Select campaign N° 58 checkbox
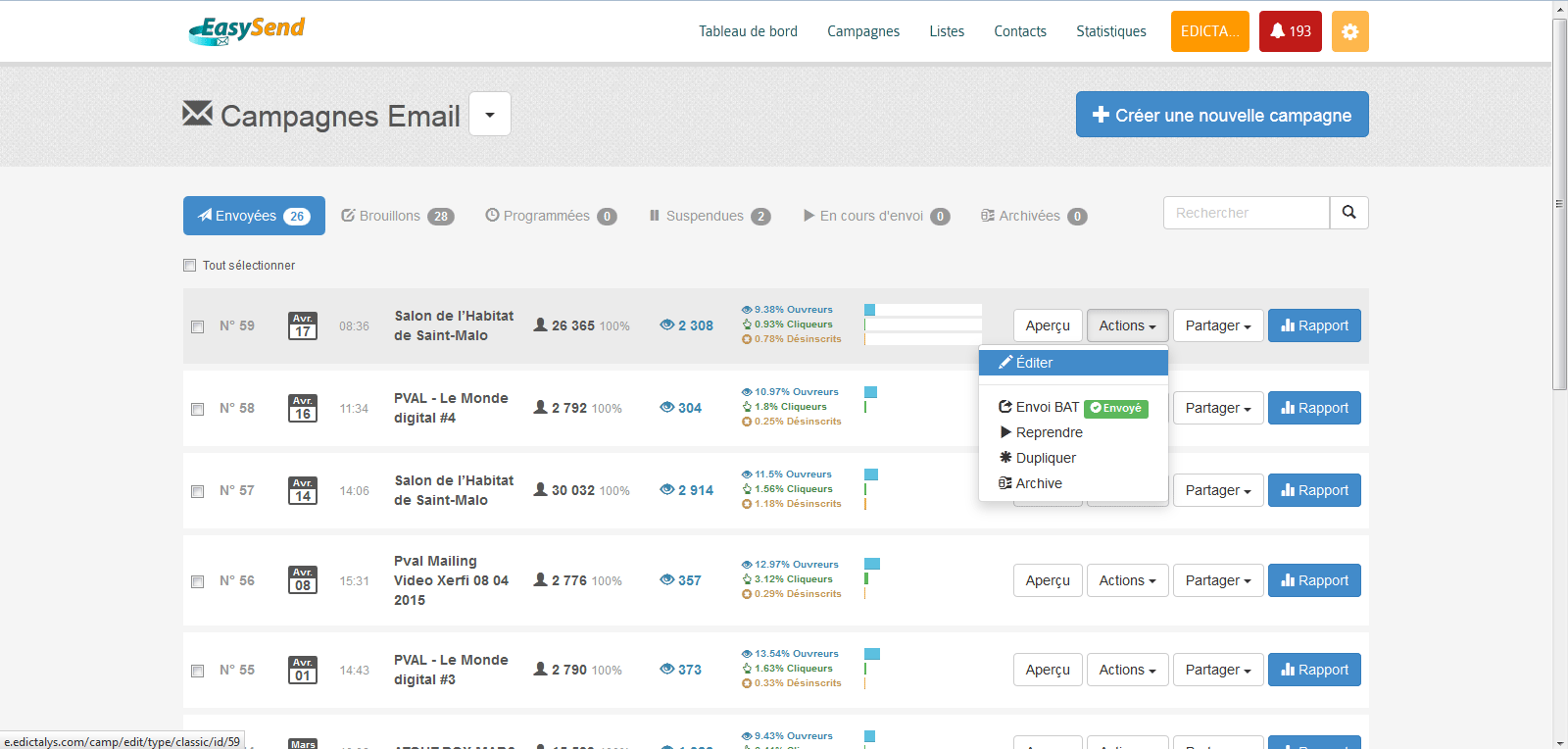The height and width of the screenshot is (749, 1568). pos(198,409)
